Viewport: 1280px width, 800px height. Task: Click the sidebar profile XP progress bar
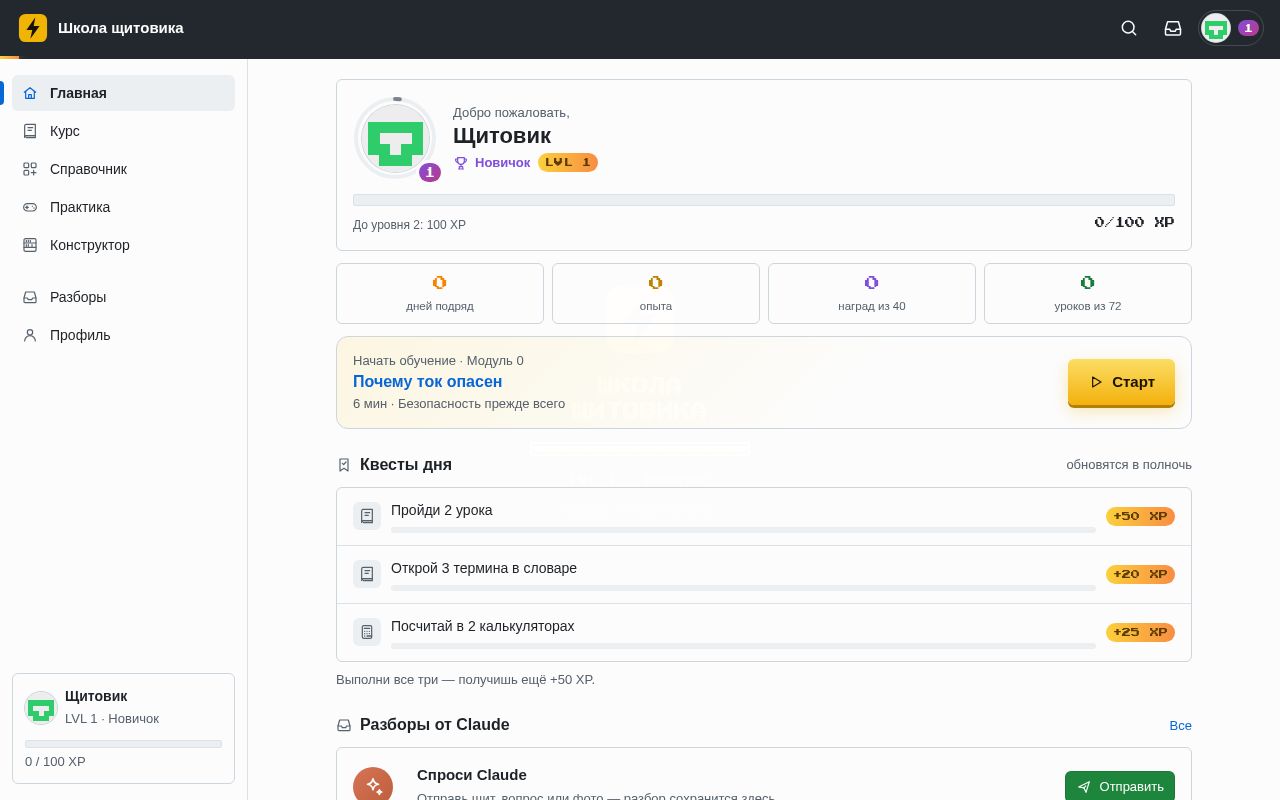click(123, 744)
